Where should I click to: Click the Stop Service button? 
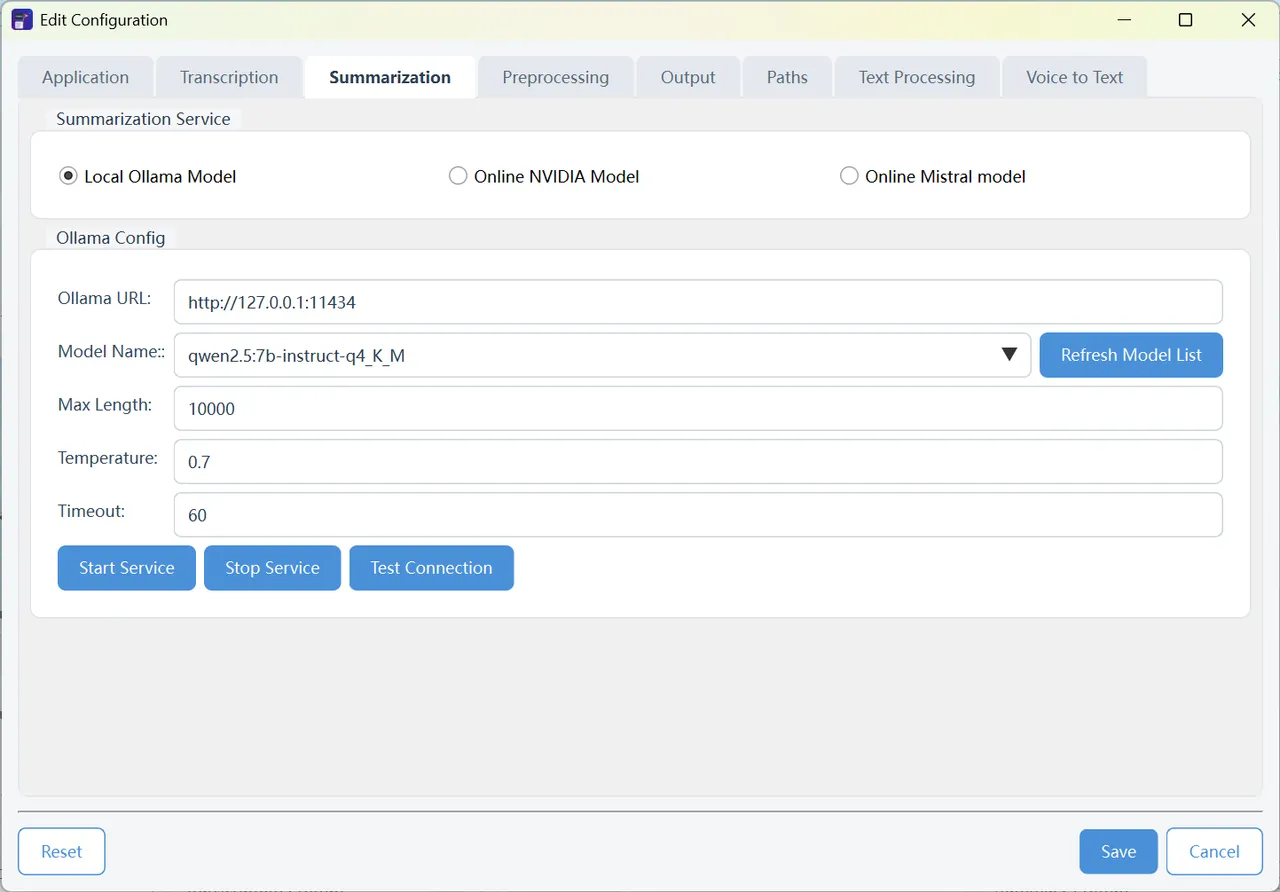coord(272,568)
